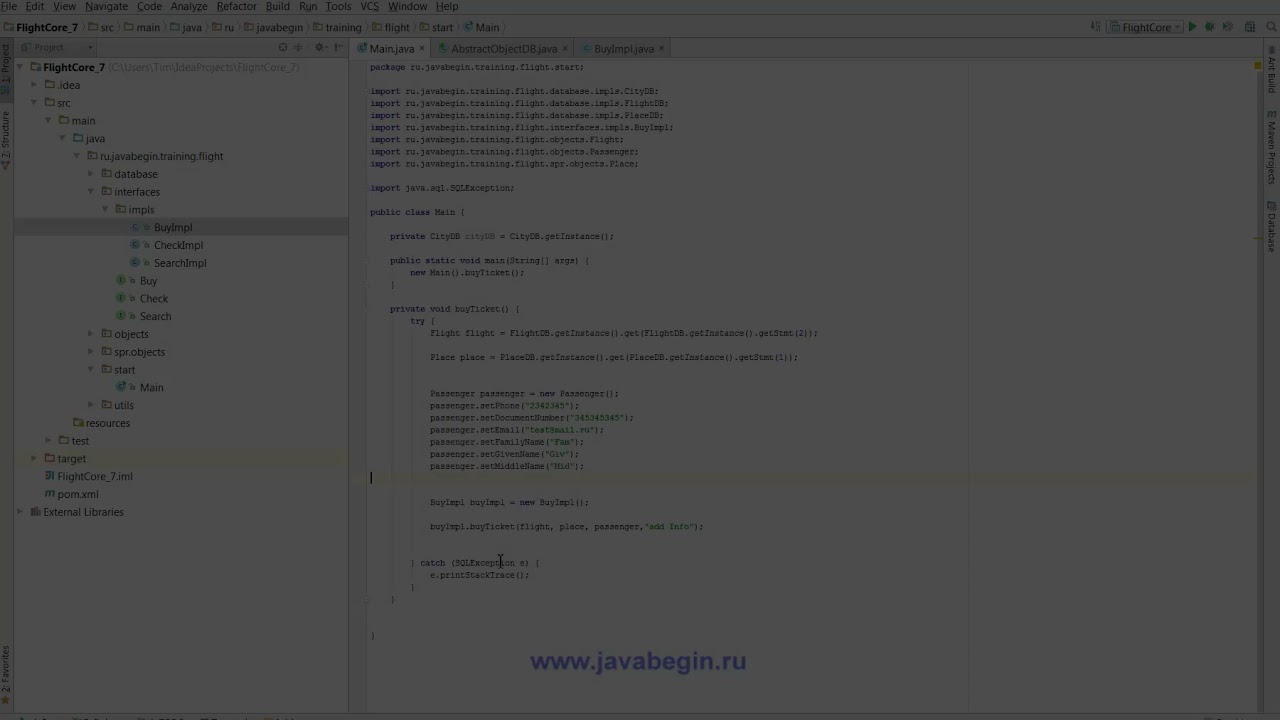Select SearchImpl class in project tree

coord(180,263)
